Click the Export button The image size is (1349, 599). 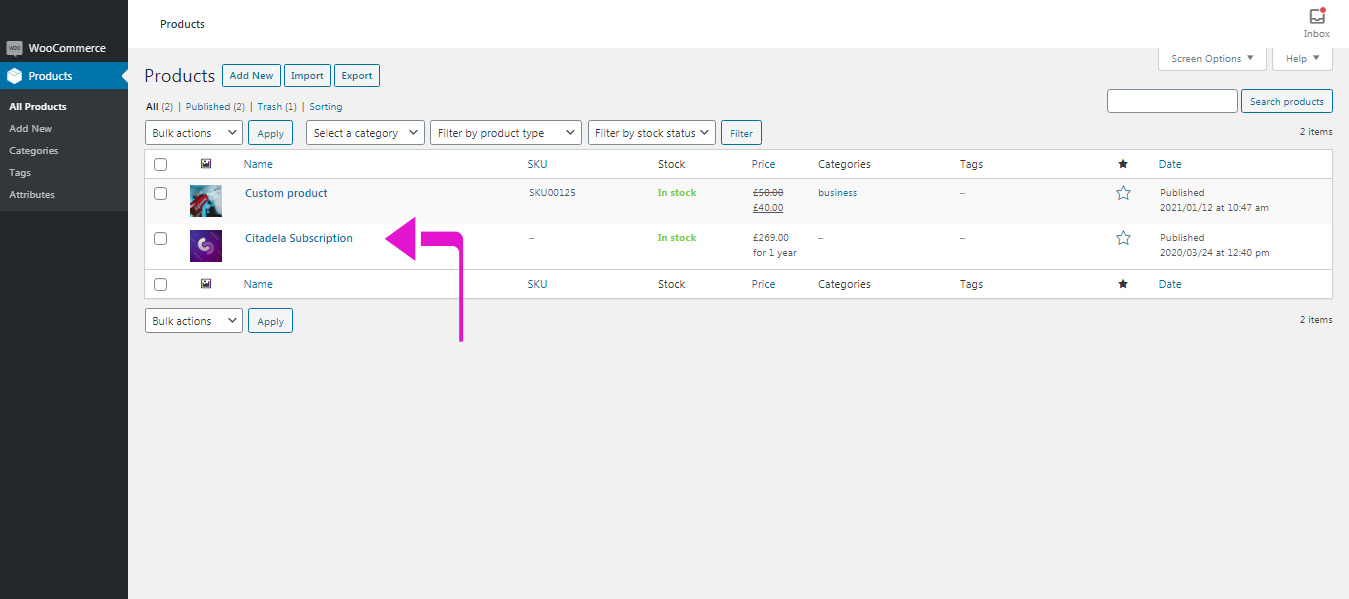coord(357,76)
